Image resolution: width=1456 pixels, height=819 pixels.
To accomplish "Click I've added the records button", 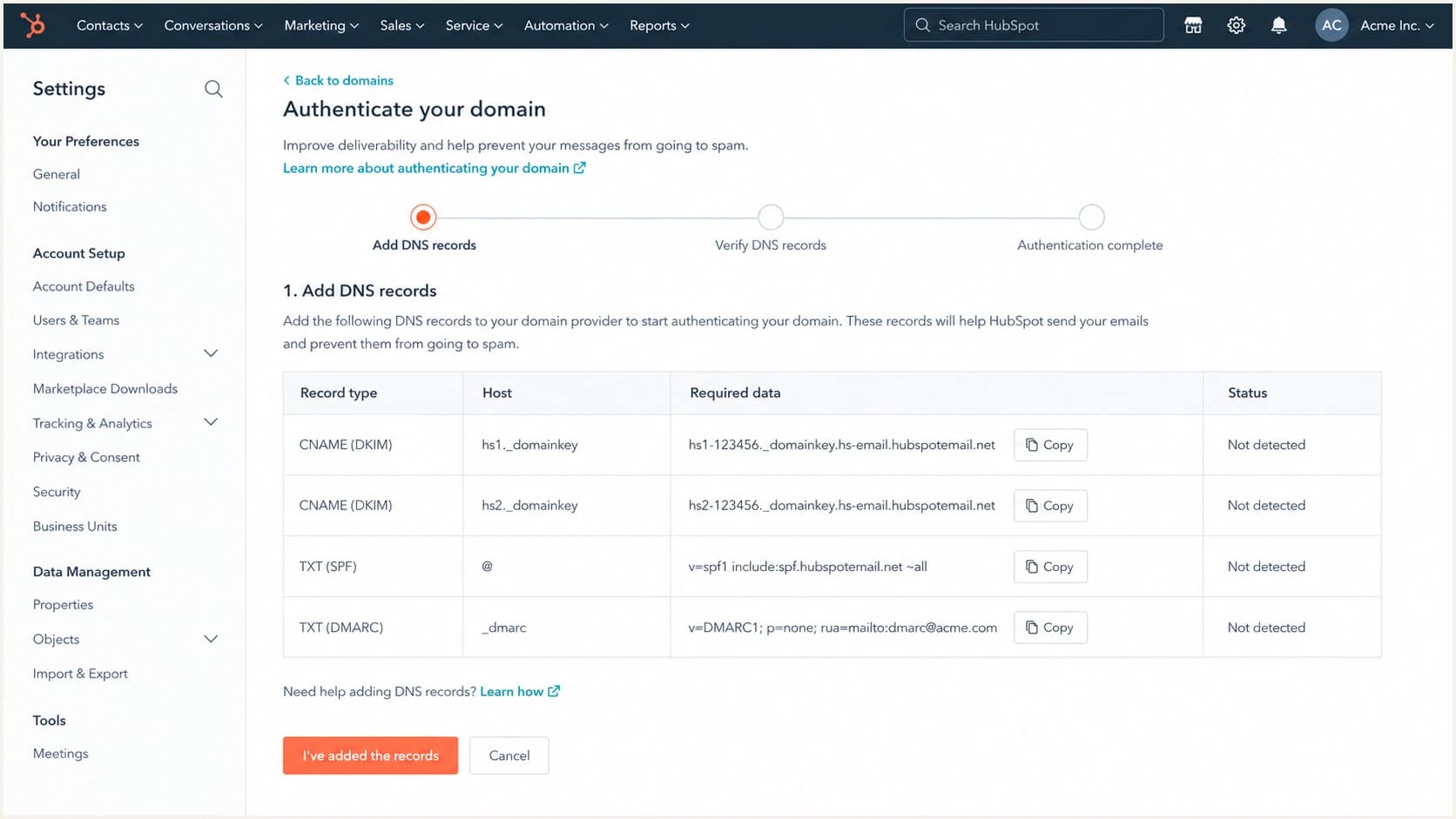I will [370, 755].
